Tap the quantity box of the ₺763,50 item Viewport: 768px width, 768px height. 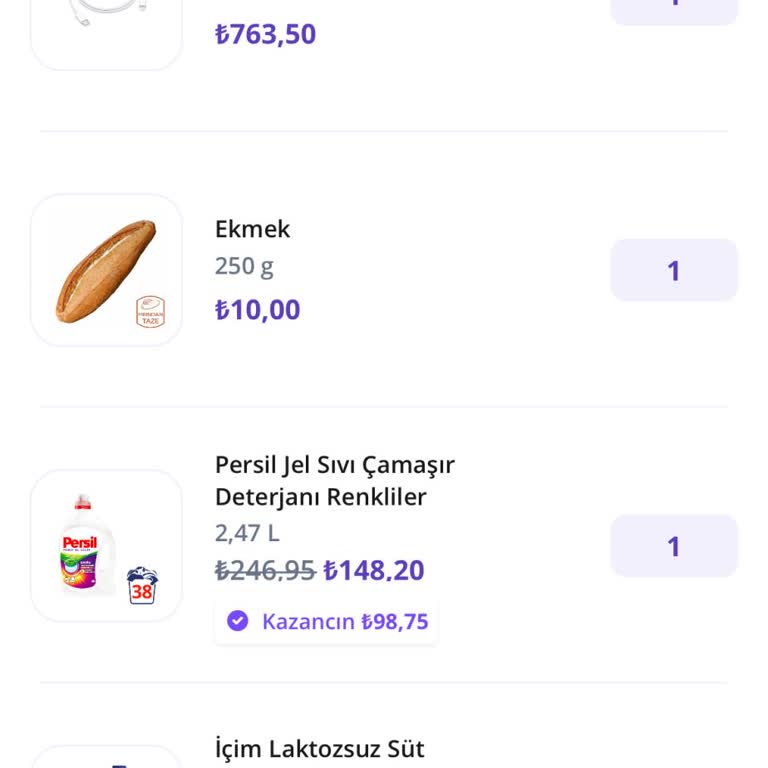[x=674, y=8]
